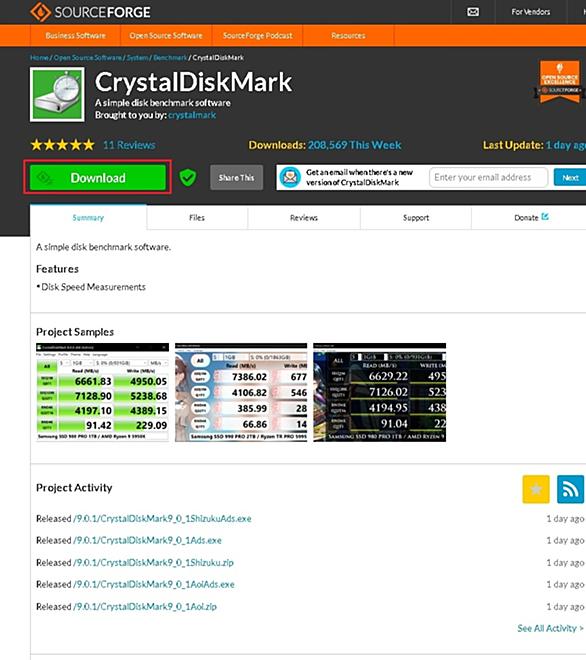The image size is (586, 660).
Task: Open Open Source Software menu
Action: 166,35
